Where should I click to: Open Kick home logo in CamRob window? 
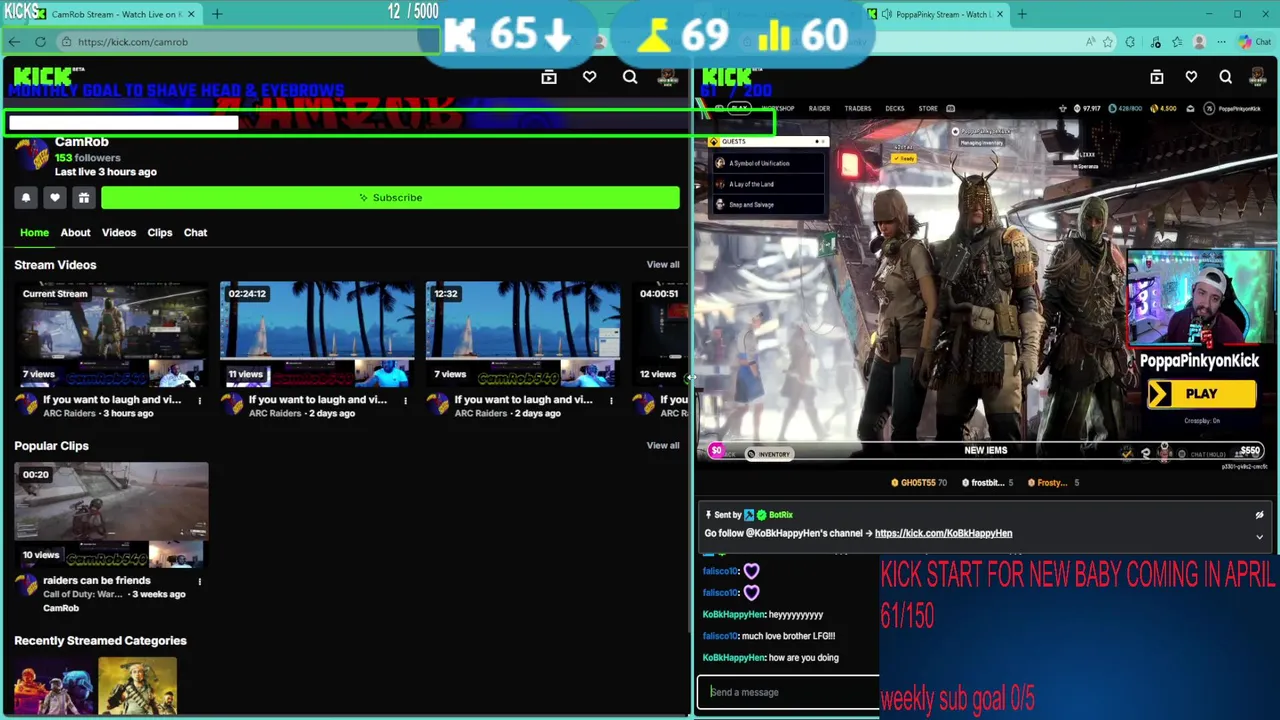(44, 76)
